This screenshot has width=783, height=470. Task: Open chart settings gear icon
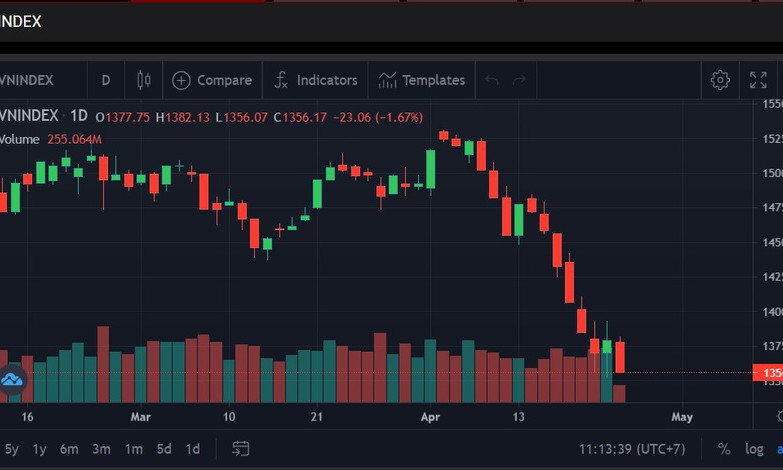click(720, 80)
